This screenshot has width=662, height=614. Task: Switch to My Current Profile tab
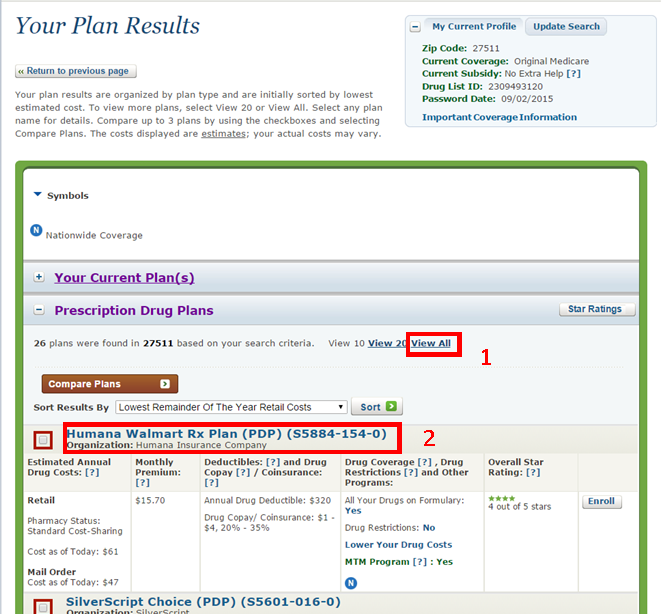coord(474,27)
